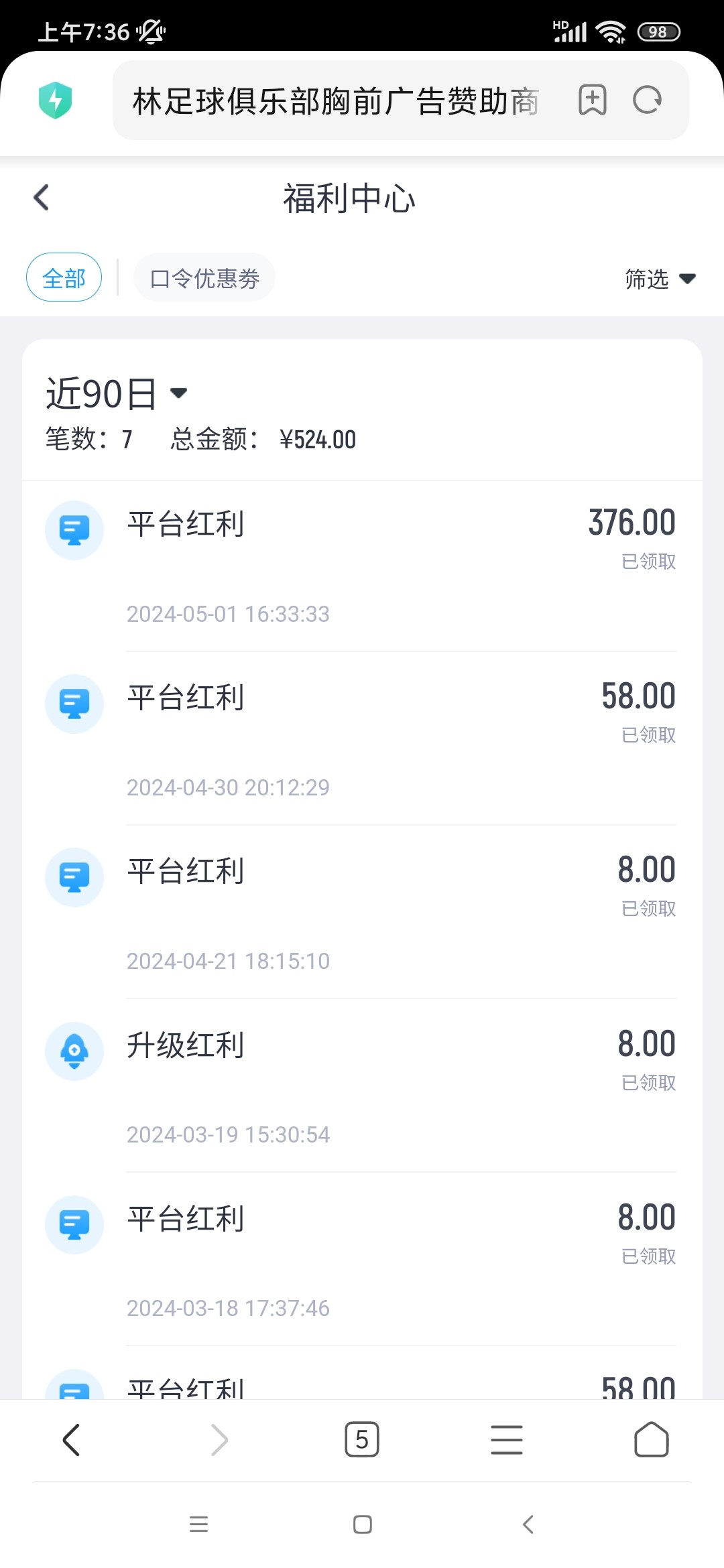
Task: Expand the 近90日 date range selector
Action: tap(117, 393)
